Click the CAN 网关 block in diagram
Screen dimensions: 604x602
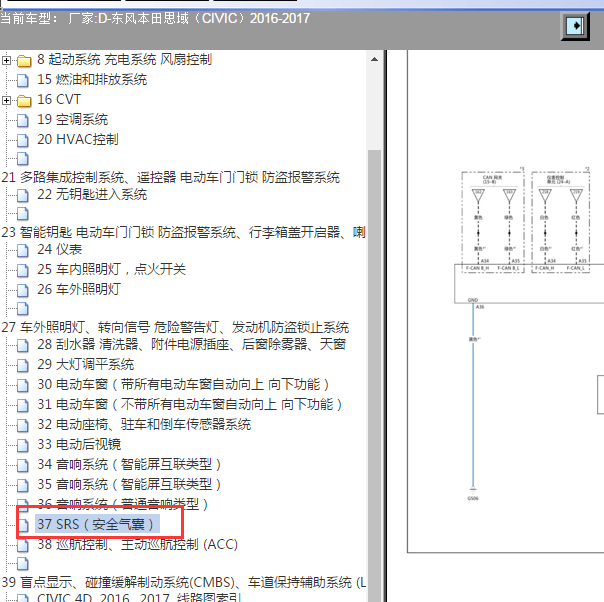[x=493, y=222]
